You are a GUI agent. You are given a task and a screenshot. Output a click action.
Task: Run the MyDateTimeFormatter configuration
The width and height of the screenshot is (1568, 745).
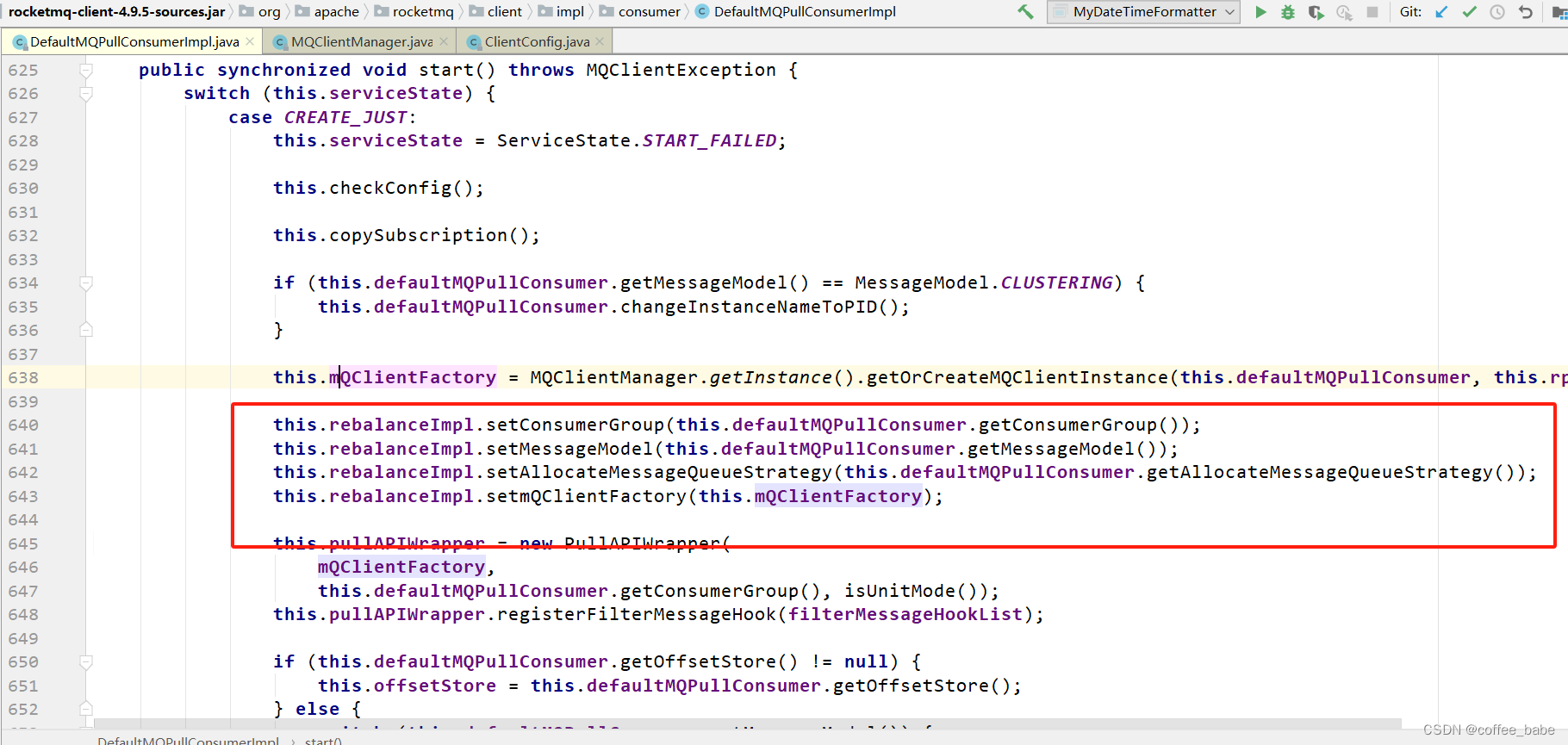click(x=1260, y=12)
